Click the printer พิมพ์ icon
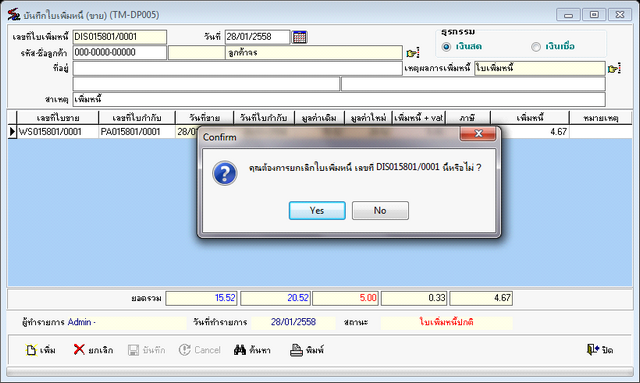Viewport: 640px width, 383px height. (x=296, y=350)
